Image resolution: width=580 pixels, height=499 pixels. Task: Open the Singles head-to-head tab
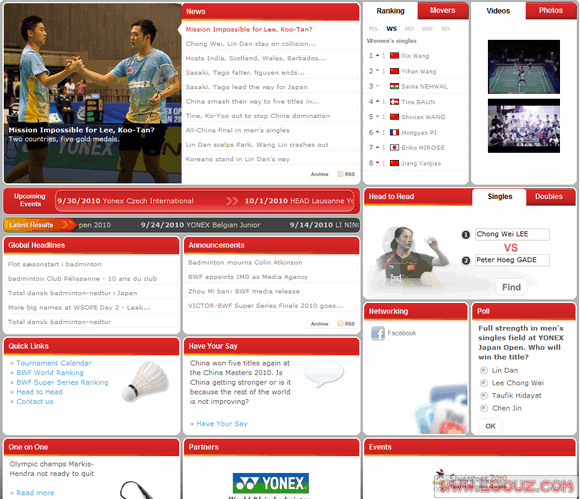click(499, 196)
